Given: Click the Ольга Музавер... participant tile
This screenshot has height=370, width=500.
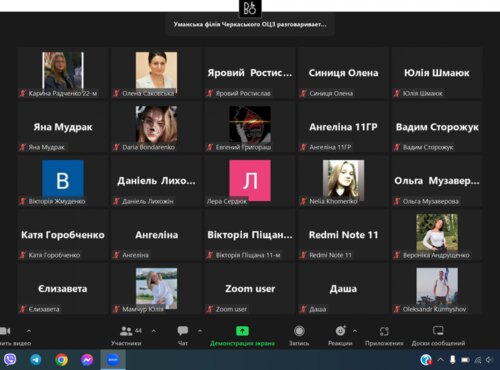Looking at the screenshot, I should [437, 181].
